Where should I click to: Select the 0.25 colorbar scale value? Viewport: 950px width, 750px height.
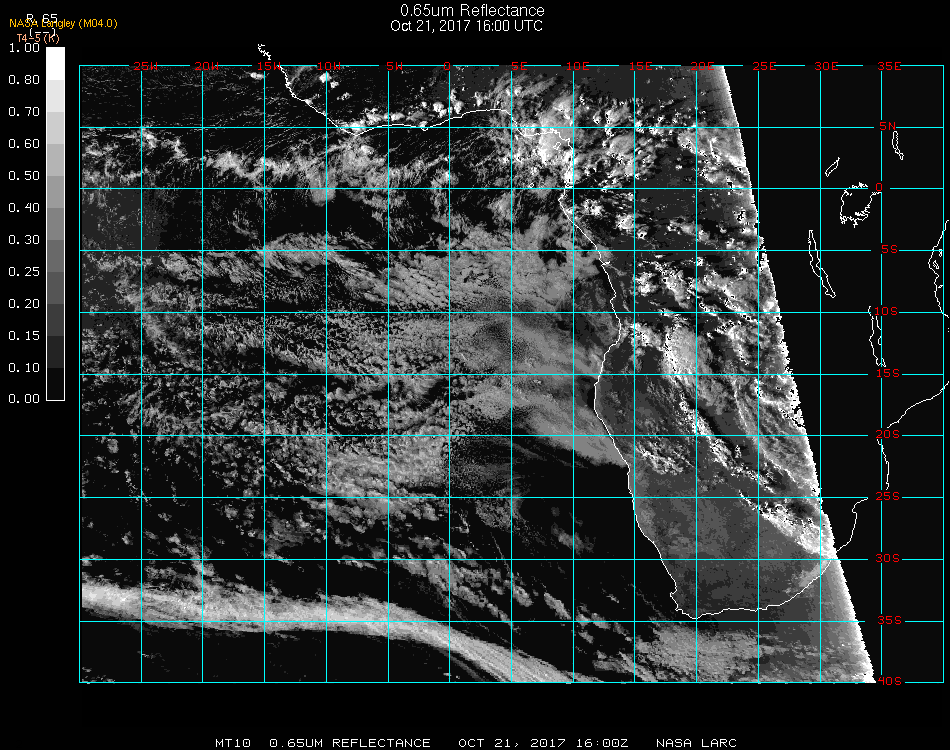coord(24,272)
